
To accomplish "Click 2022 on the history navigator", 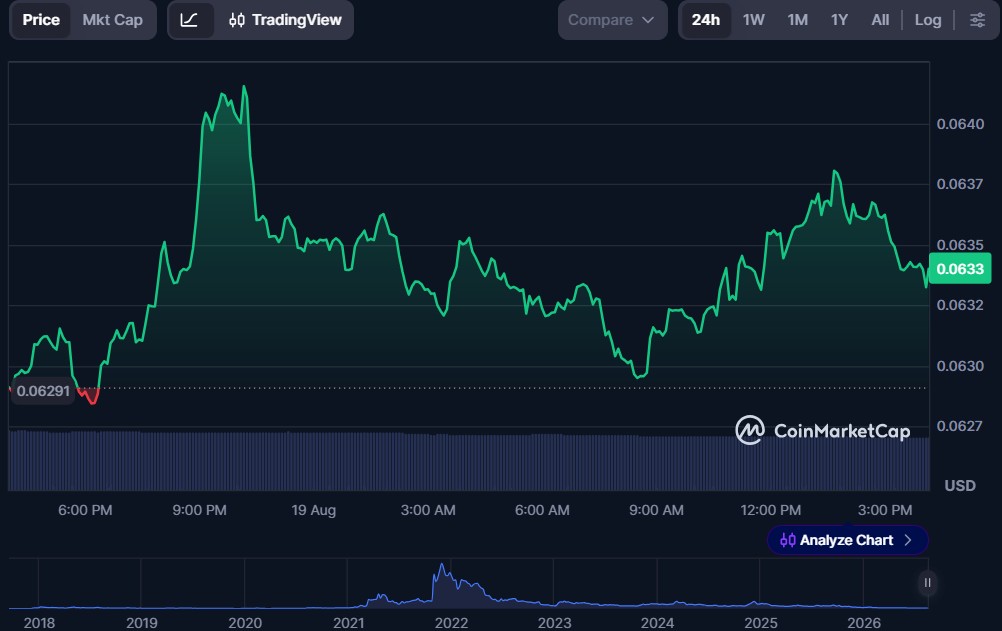I will click(451, 623).
